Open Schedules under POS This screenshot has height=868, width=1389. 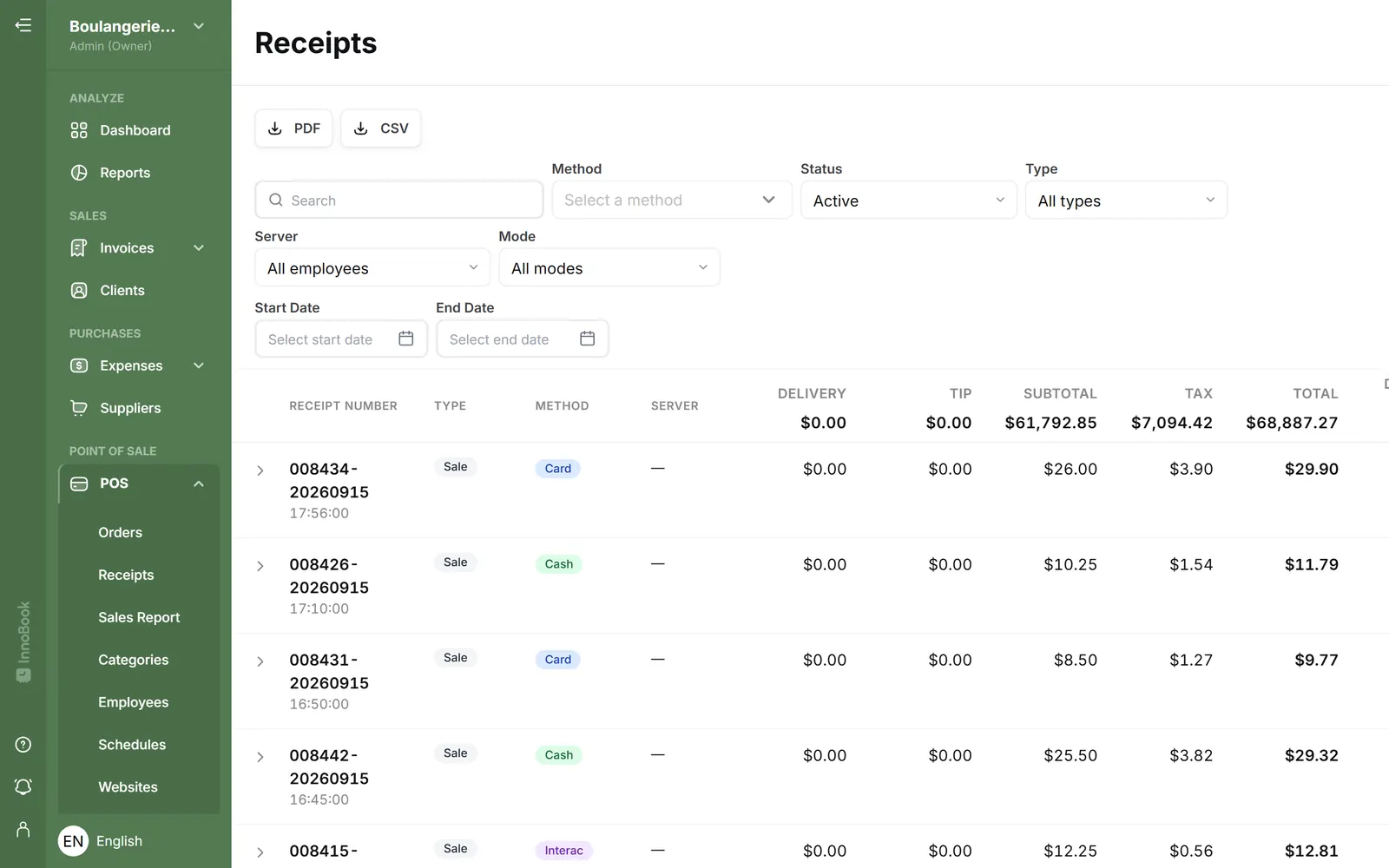[x=132, y=746]
